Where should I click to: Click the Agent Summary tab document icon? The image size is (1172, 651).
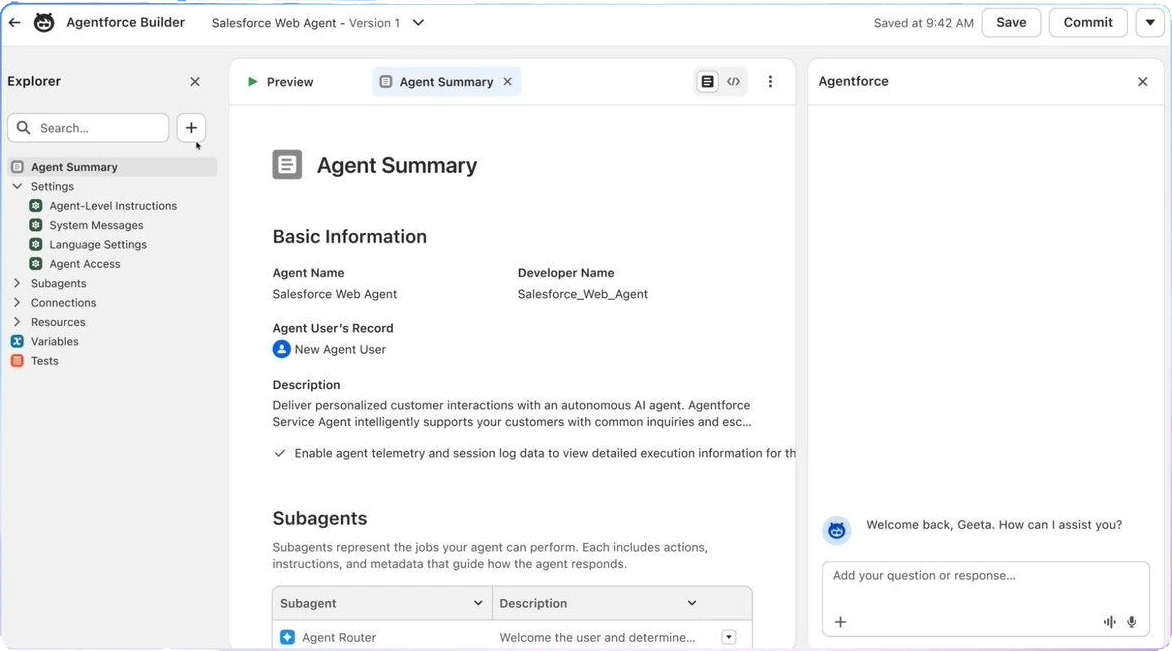click(x=386, y=81)
